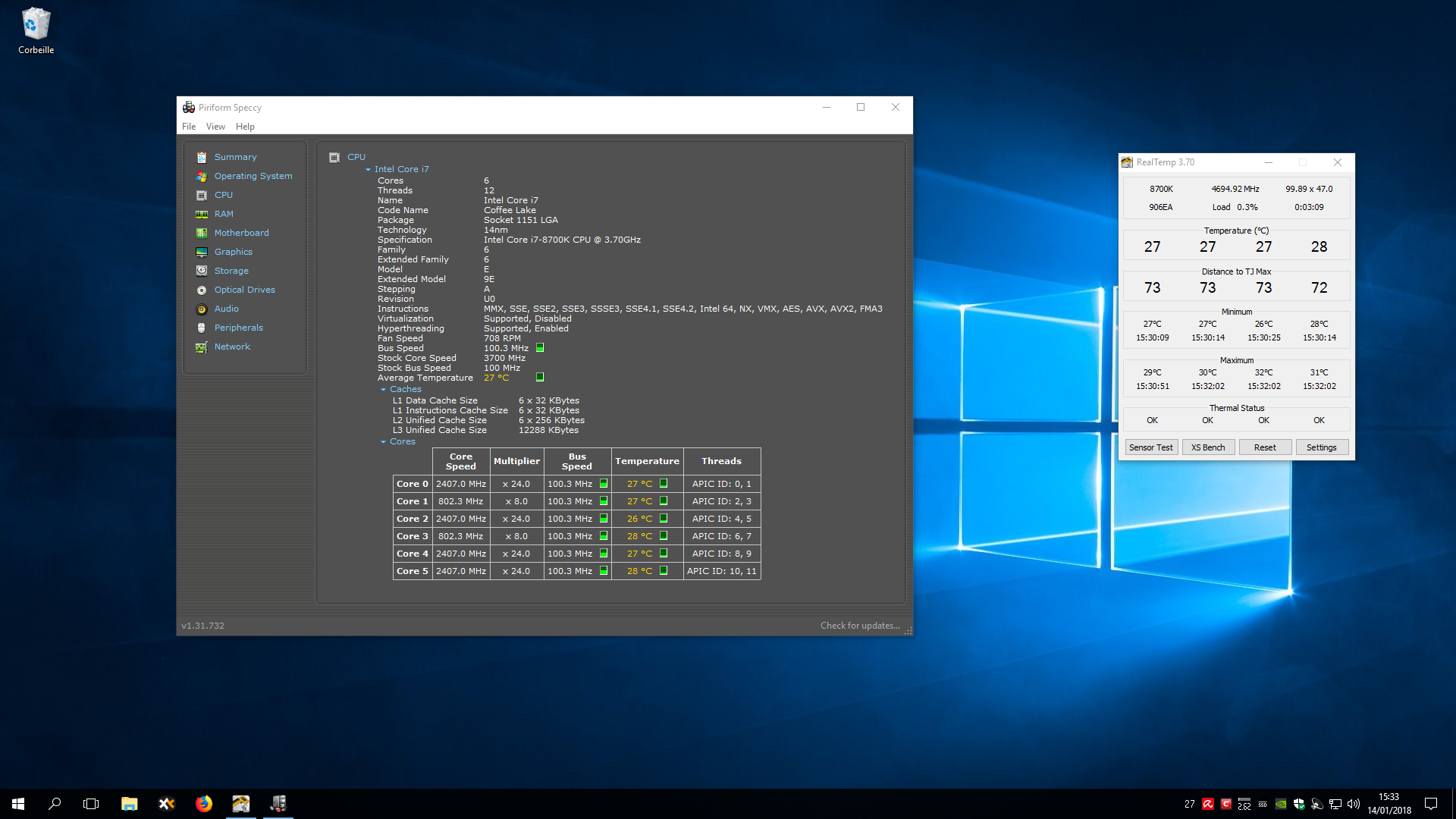Viewport: 1456px width, 819px height.
Task: Open the View menu in Speccy
Action: tap(215, 127)
